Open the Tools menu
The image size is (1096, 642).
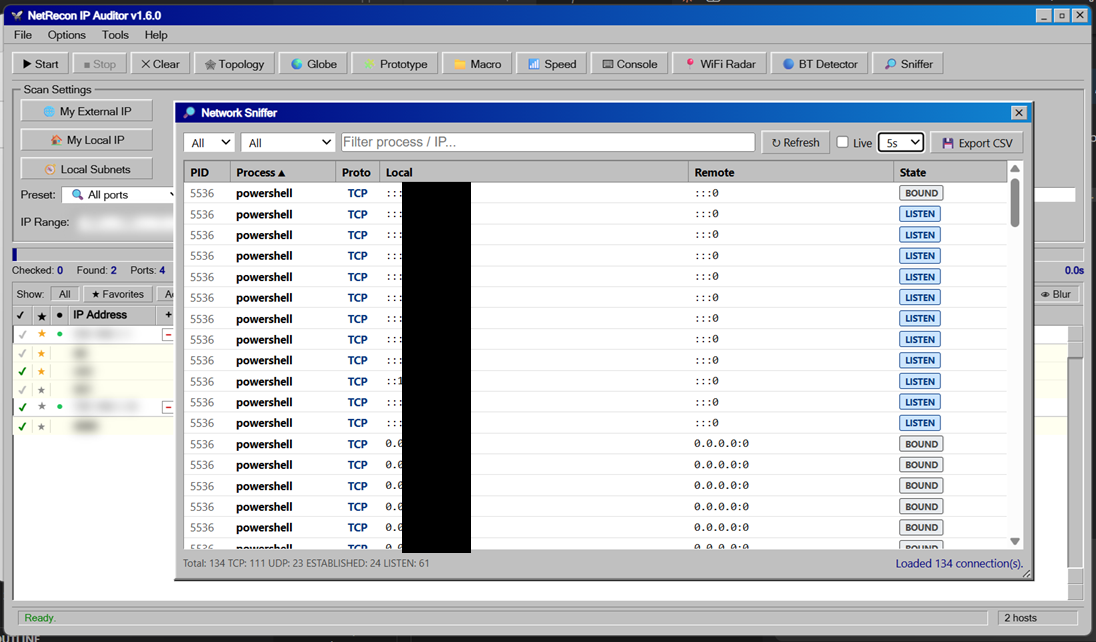(x=115, y=35)
